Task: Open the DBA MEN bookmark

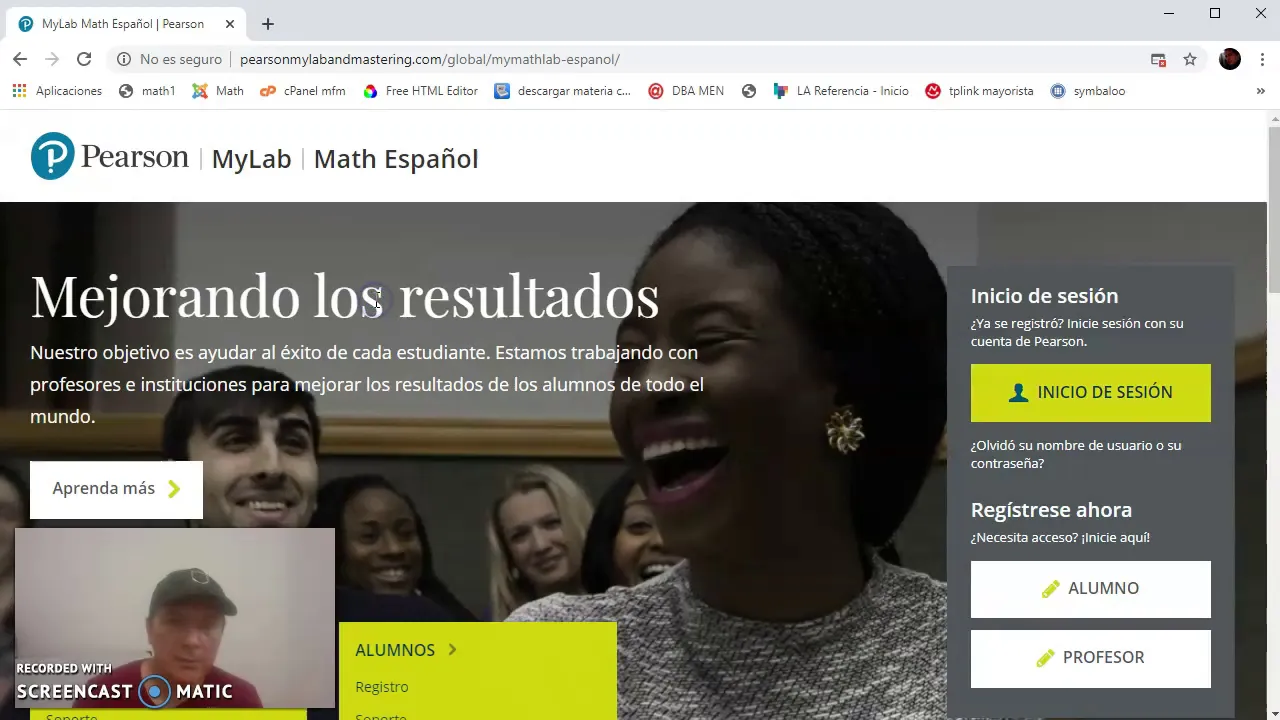Action: [686, 91]
